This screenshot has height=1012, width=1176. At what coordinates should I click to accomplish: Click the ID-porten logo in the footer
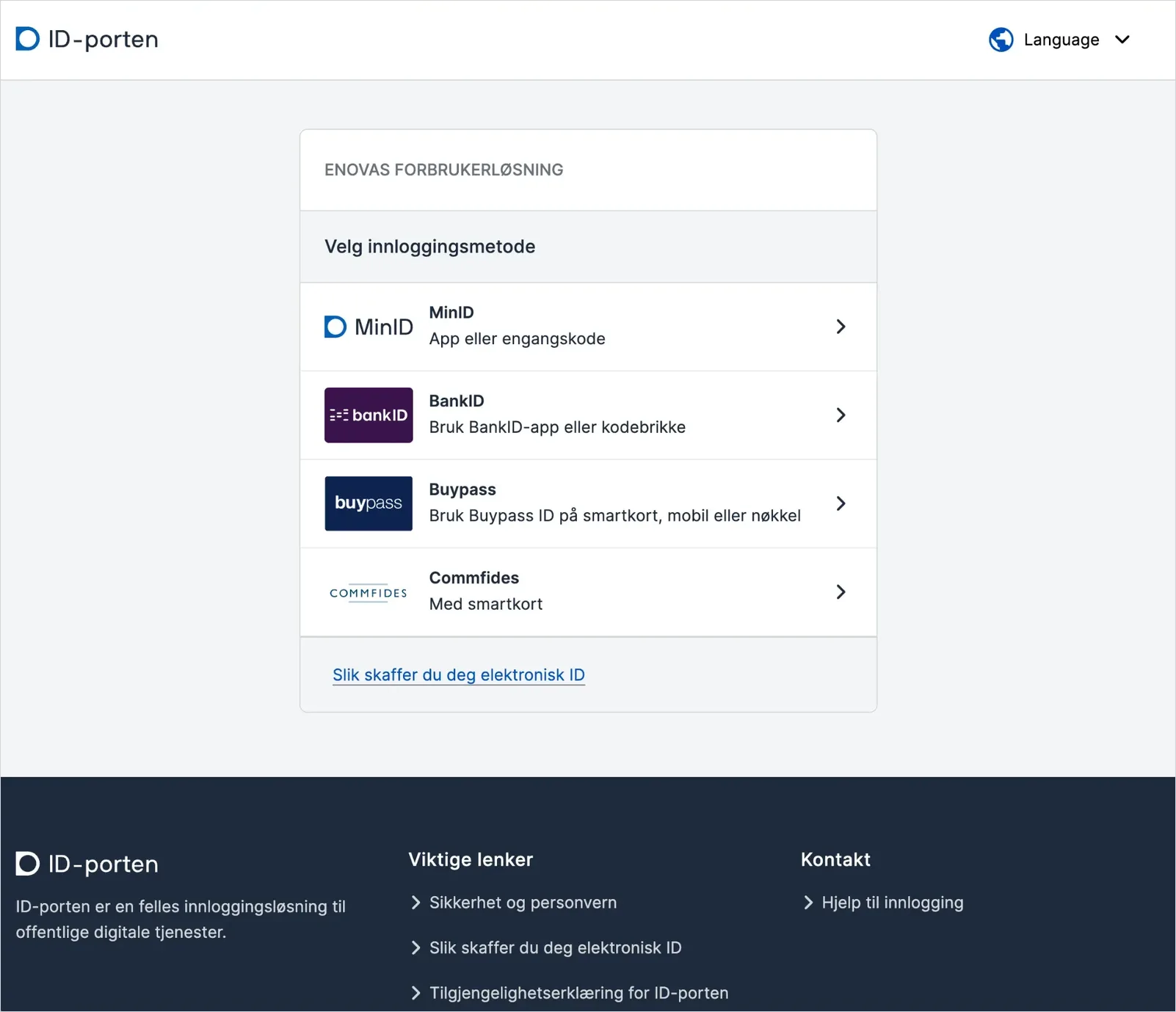tap(87, 864)
